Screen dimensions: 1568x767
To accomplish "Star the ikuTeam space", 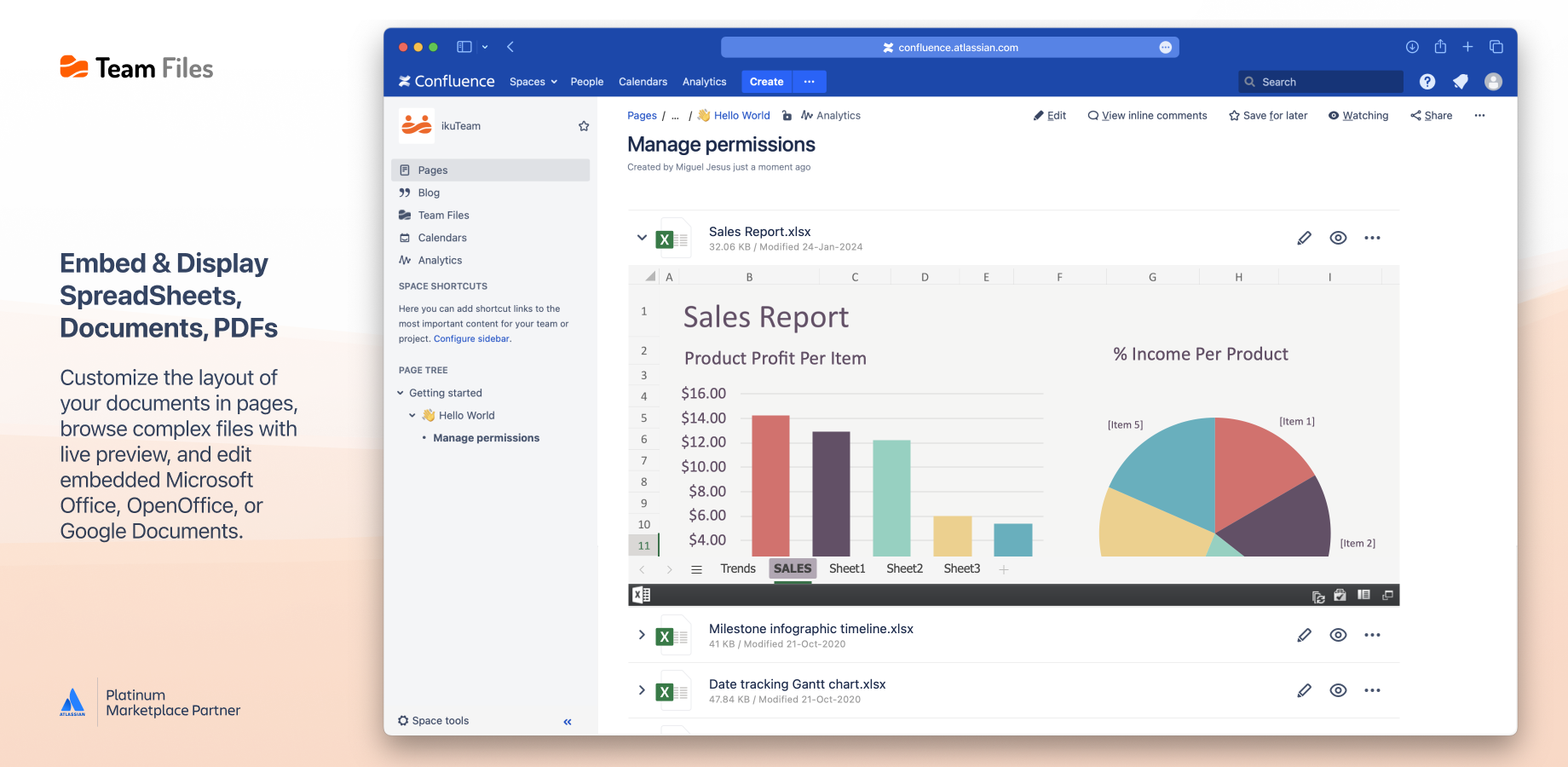I will tap(584, 126).
